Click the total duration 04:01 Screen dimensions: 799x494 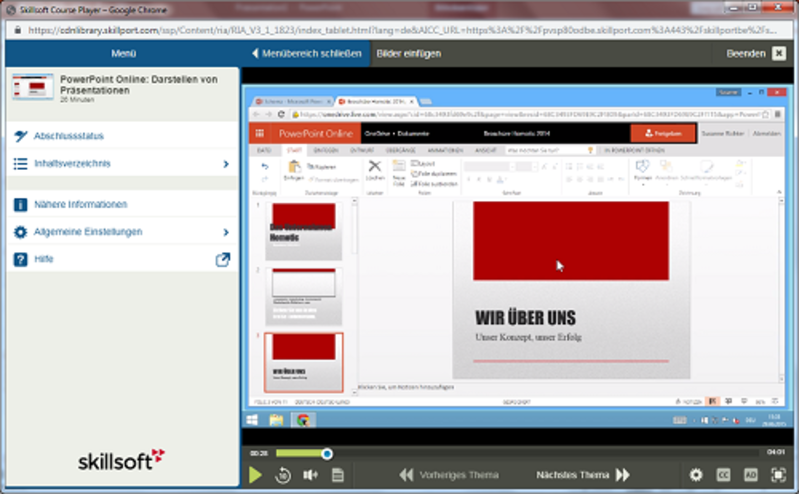776,452
